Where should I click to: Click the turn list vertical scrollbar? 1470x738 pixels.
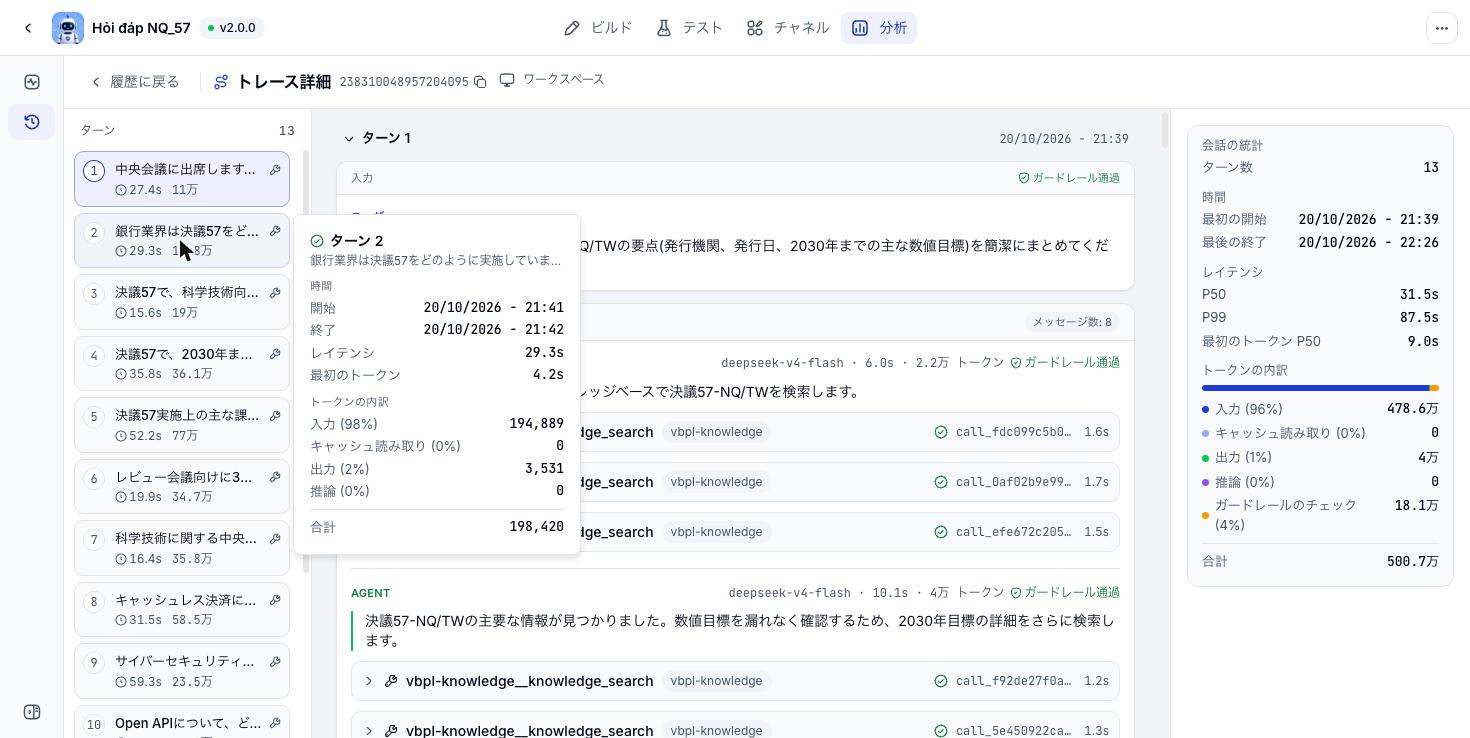point(306,360)
